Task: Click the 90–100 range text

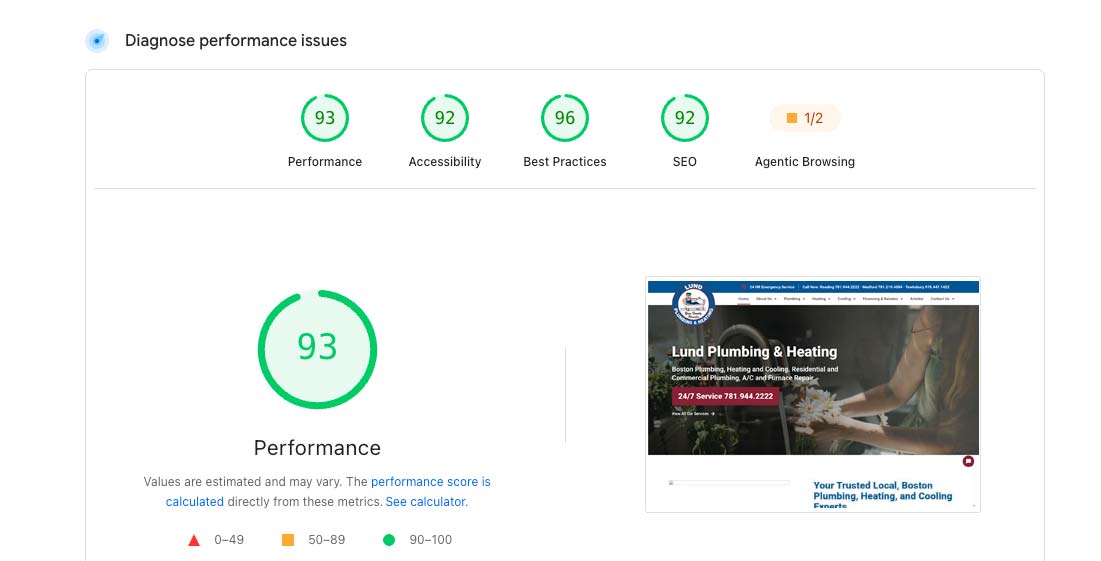Action: pyautogui.click(x=430, y=540)
